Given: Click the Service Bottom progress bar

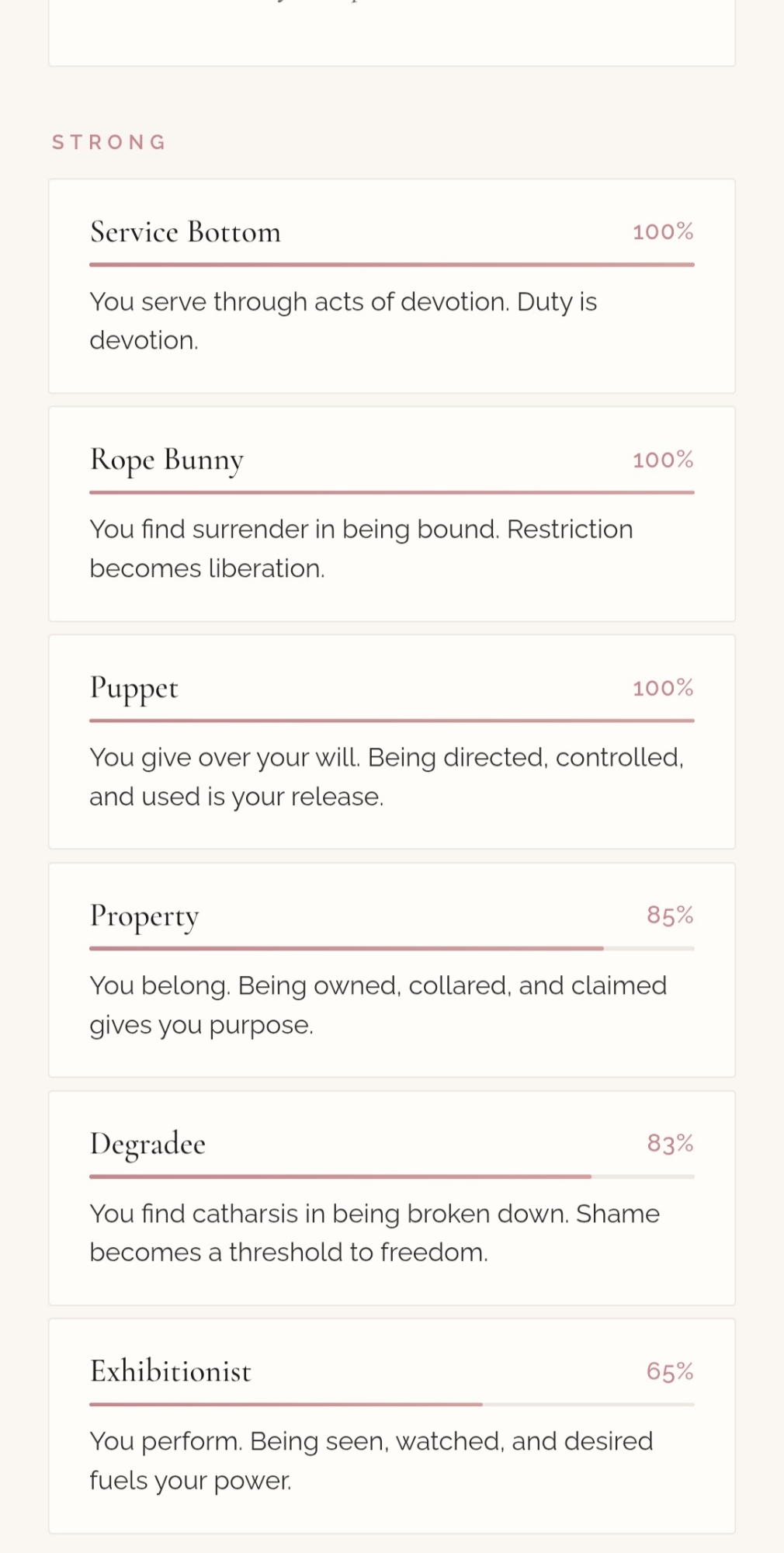Looking at the screenshot, I should coord(391,265).
